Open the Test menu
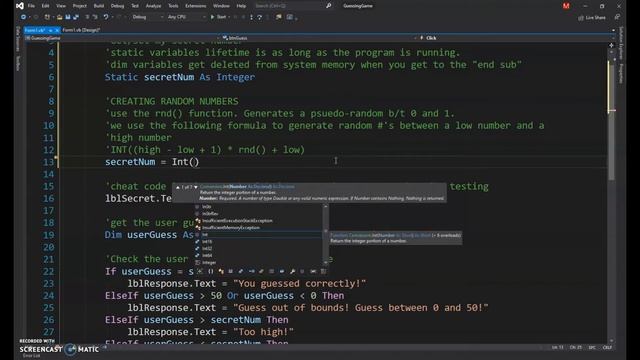The width and height of the screenshot is (640, 360). [x=135, y=6]
